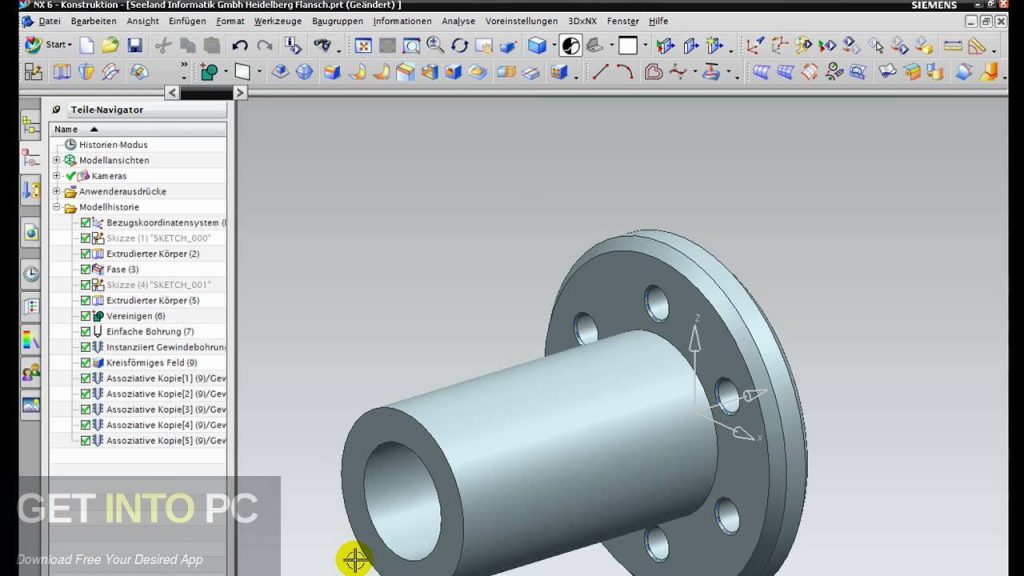Screen dimensions: 1024x576
Task: Toggle checkbox for Skizze (1) SKETCH_000
Action: coord(86,238)
